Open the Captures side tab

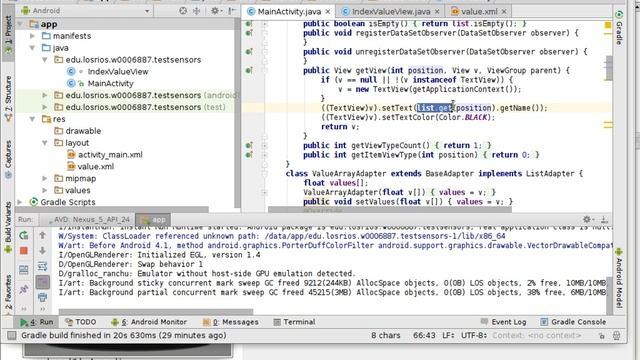(x=8, y=159)
